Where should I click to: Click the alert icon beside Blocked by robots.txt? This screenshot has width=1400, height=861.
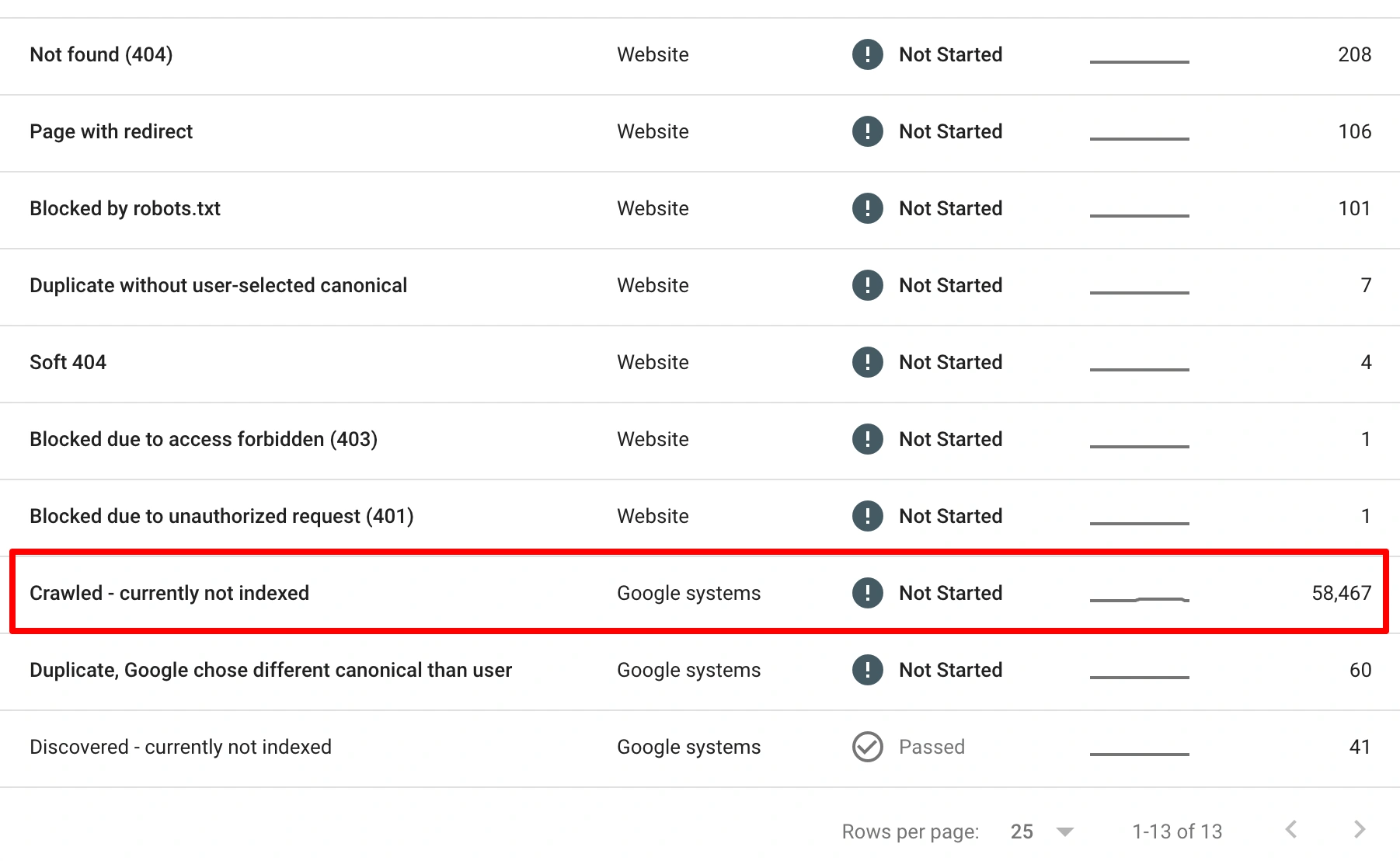pos(867,208)
